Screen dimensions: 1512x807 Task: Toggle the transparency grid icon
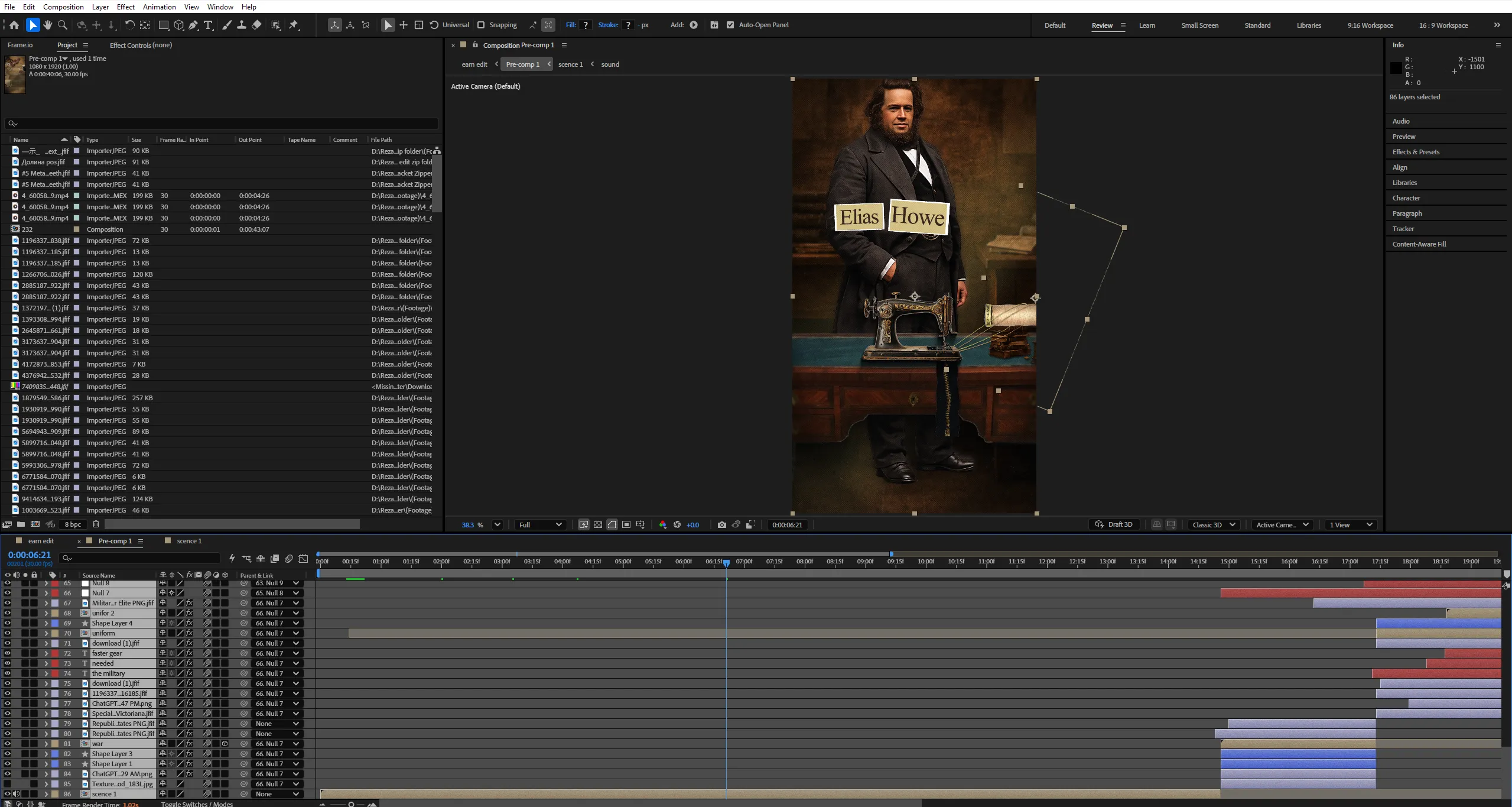[598, 524]
